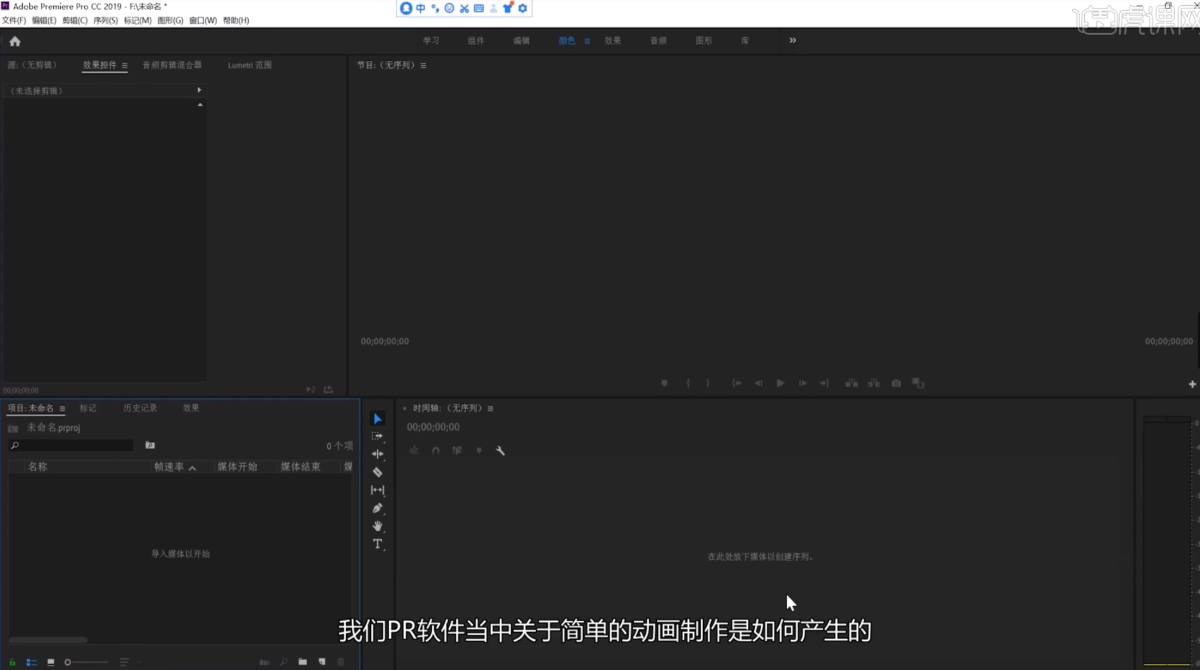Viewport: 1200px width, 670px height.
Task: Toggle project lock (green padlock)
Action: [13, 662]
